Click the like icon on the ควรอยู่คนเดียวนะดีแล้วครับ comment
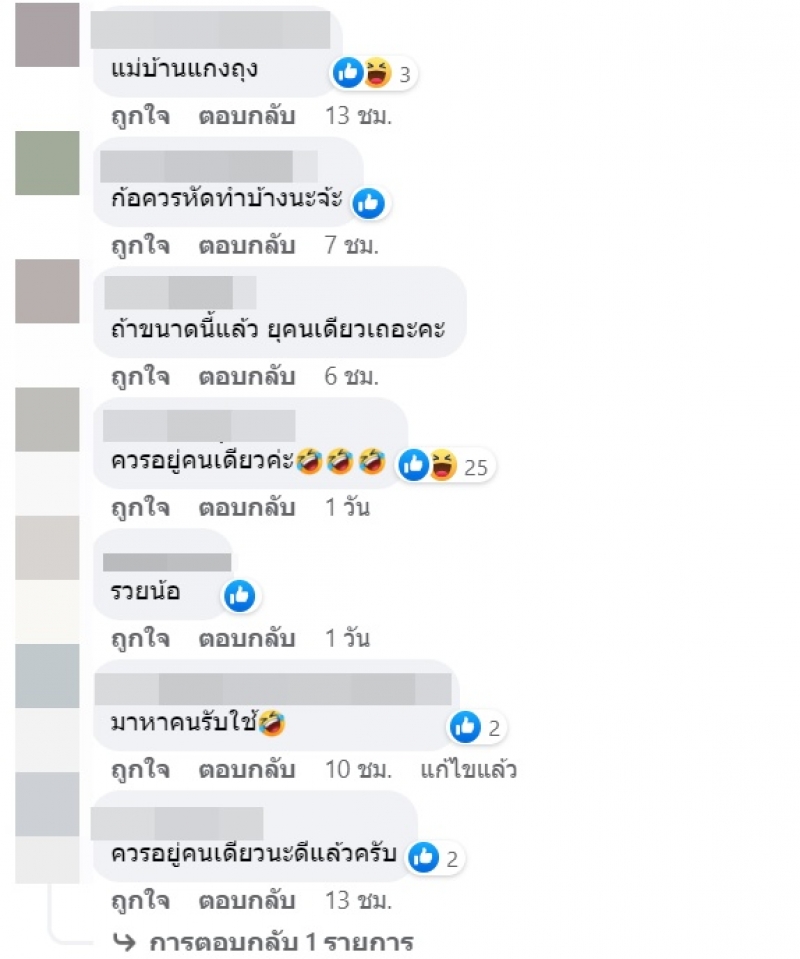The image size is (800, 959). click(423, 857)
